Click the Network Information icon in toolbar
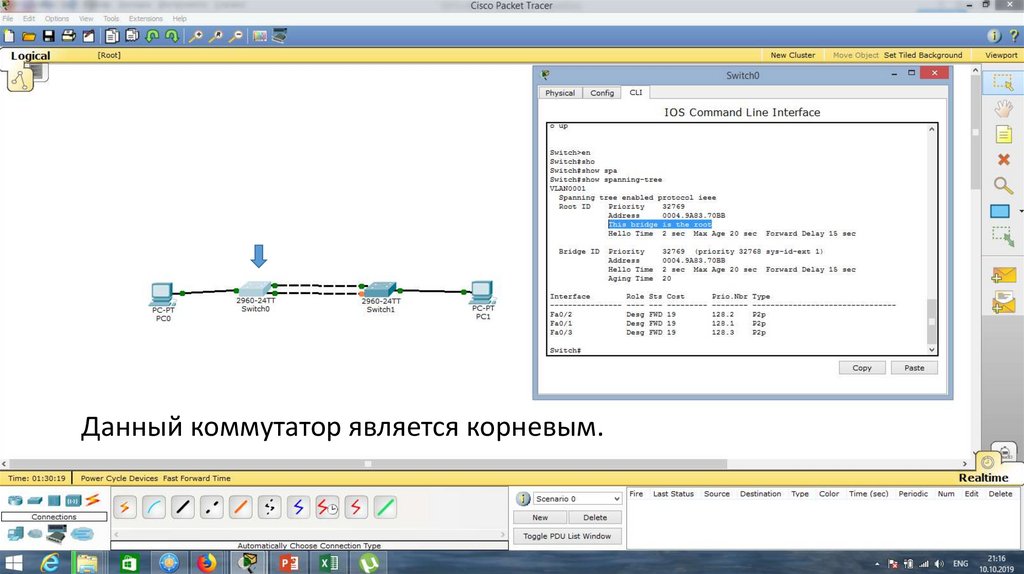This screenshot has width=1024, height=574. tap(994, 36)
